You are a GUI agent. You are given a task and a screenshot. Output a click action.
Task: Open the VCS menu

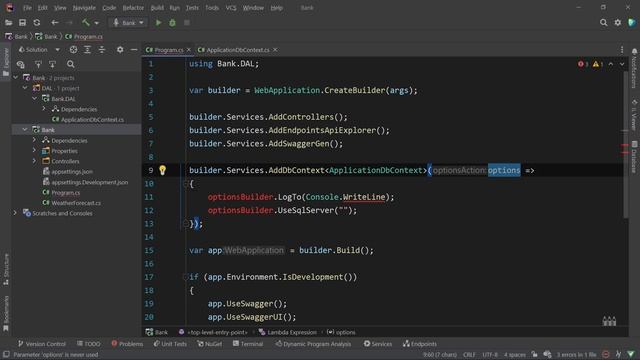pos(231,8)
